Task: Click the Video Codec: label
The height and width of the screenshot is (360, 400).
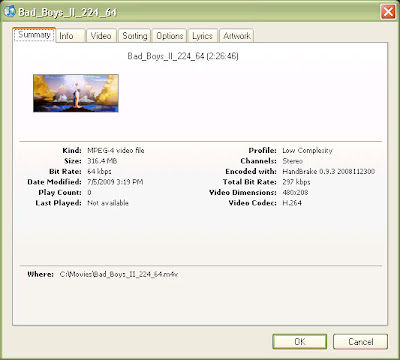Action: pos(252,203)
